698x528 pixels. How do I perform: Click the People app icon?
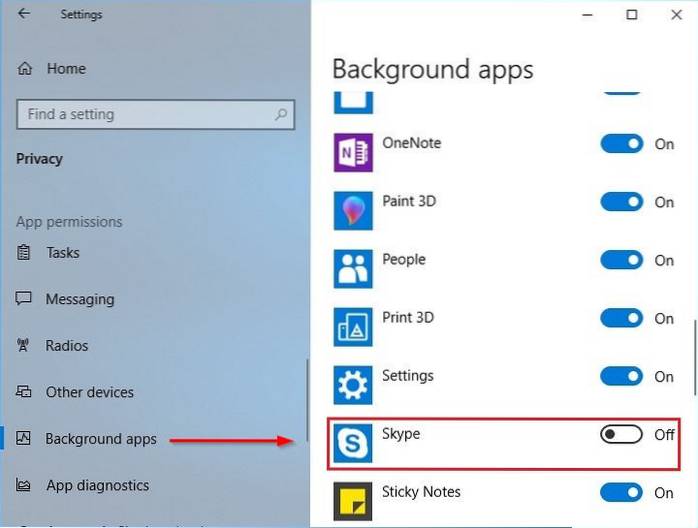tap(353, 269)
